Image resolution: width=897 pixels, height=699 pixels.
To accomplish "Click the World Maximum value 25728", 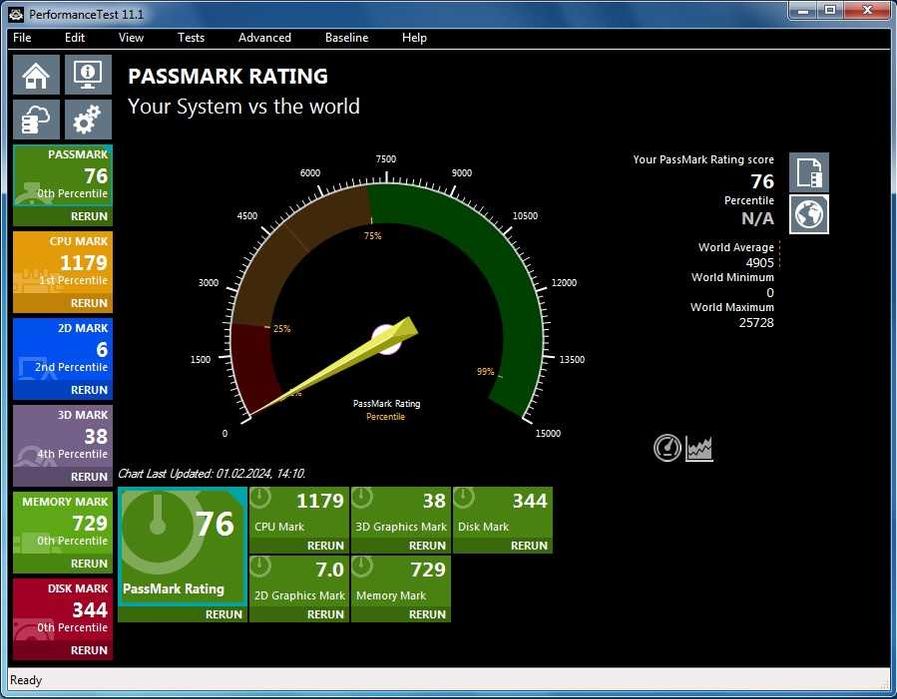I will 756,323.
